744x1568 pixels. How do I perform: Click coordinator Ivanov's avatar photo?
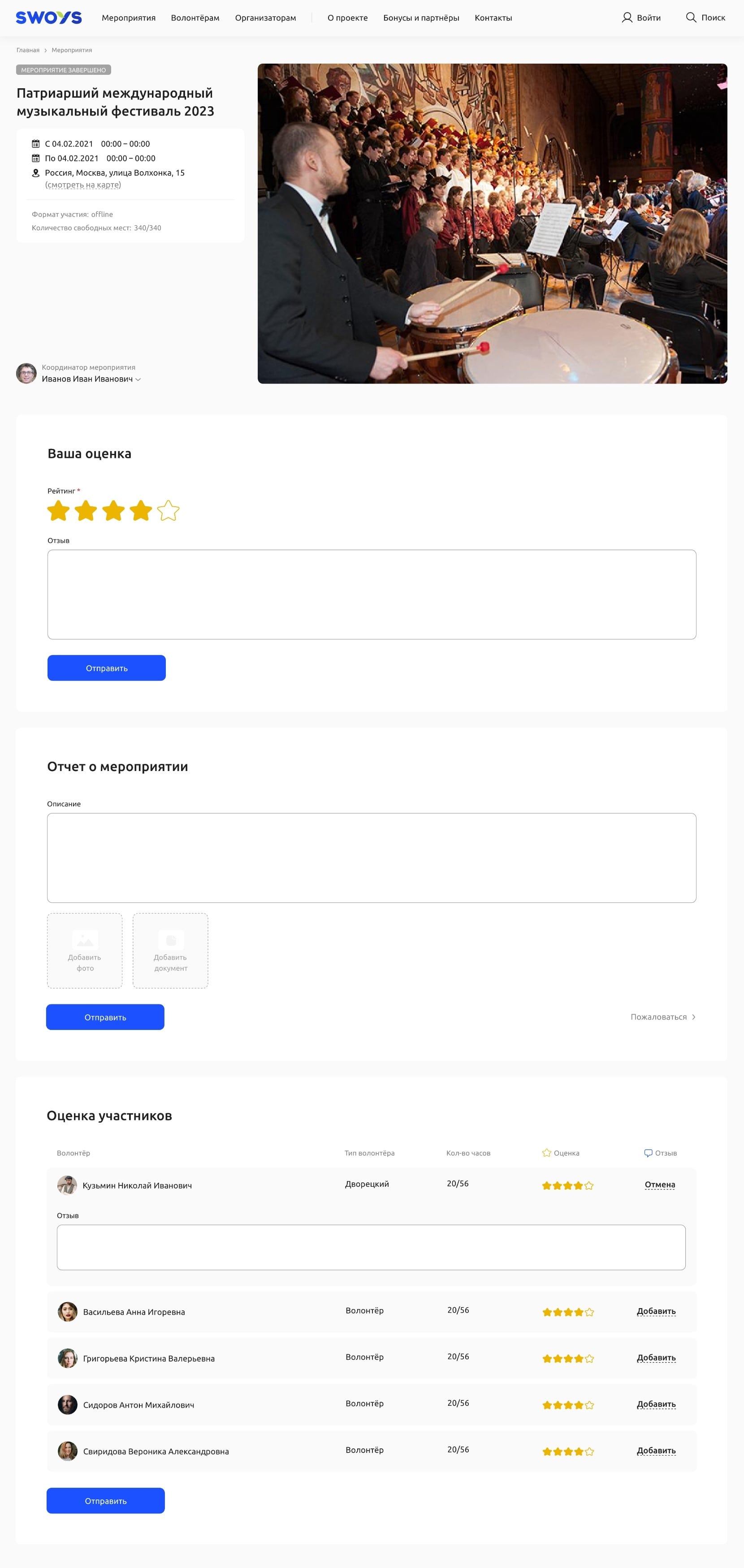pyautogui.click(x=26, y=373)
